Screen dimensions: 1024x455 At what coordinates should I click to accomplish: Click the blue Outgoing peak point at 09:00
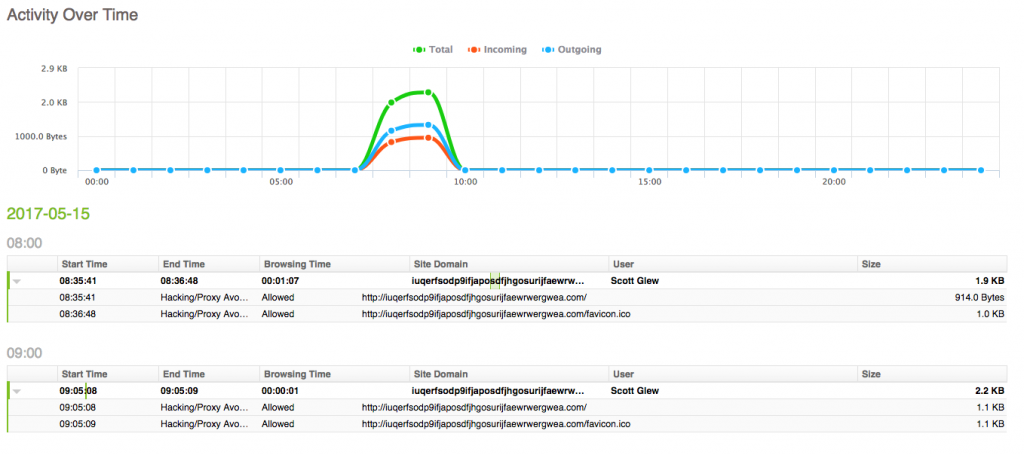click(428, 125)
